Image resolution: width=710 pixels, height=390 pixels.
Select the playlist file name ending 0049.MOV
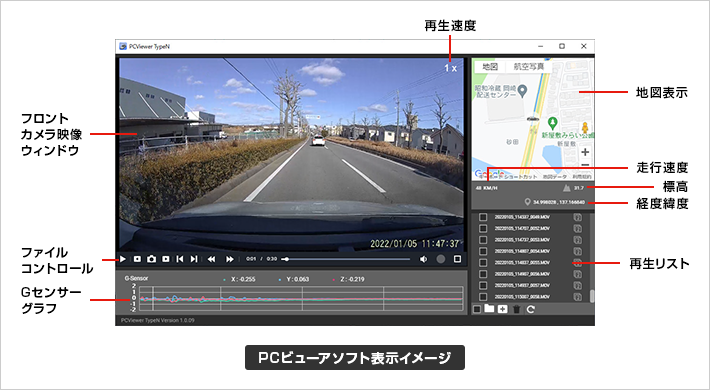click(522, 217)
